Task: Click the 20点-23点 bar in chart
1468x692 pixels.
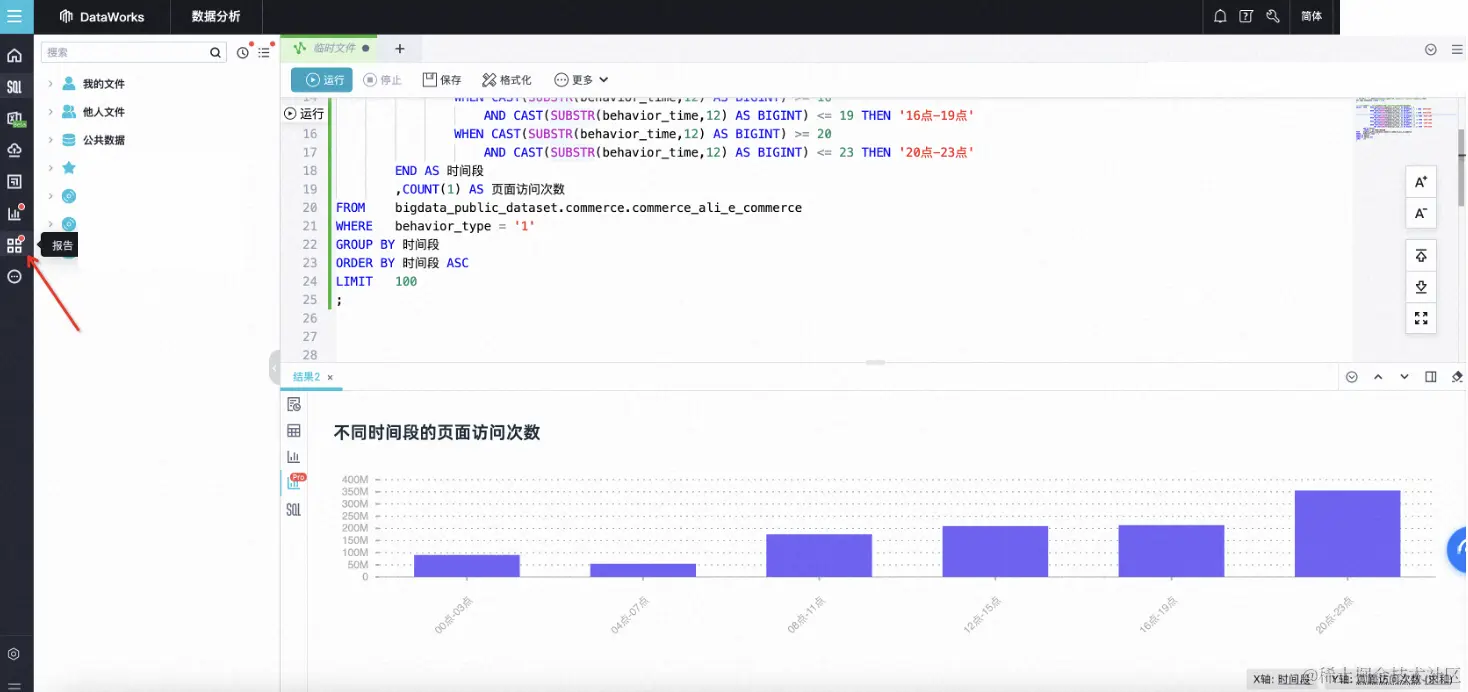Action: click(x=1347, y=533)
